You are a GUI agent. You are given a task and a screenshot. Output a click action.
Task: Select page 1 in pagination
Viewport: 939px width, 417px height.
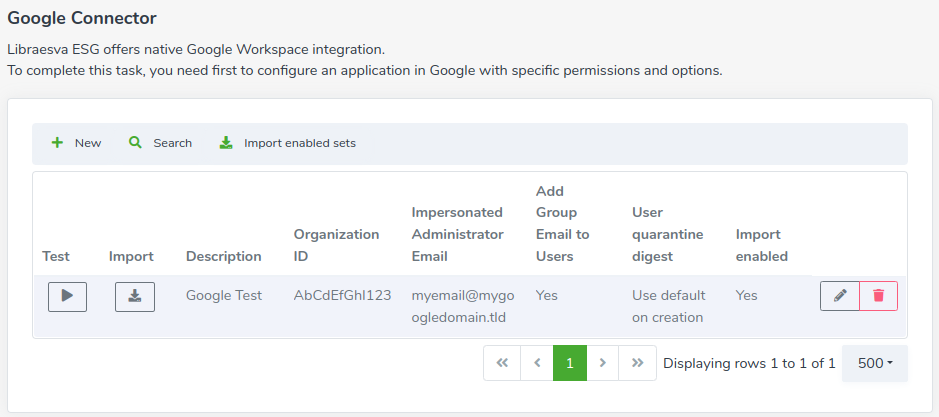570,363
